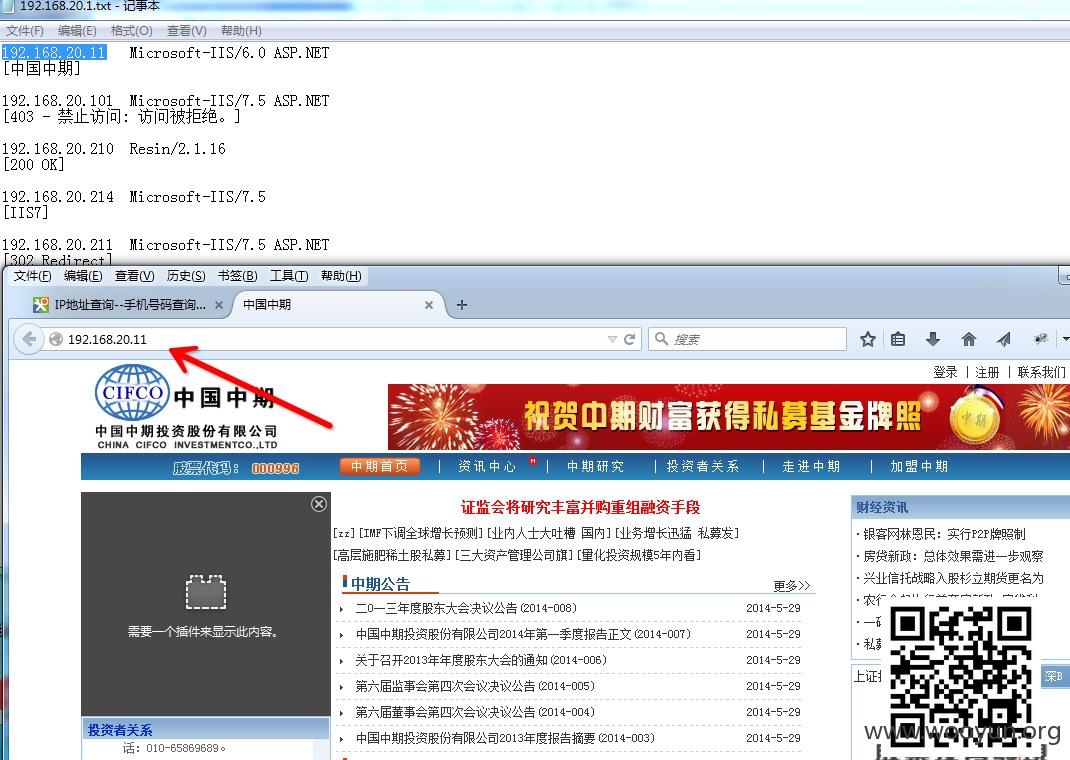Close the IP地址查询 tab
Screen dimensions: 1070x760
pyautogui.click(x=219, y=305)
